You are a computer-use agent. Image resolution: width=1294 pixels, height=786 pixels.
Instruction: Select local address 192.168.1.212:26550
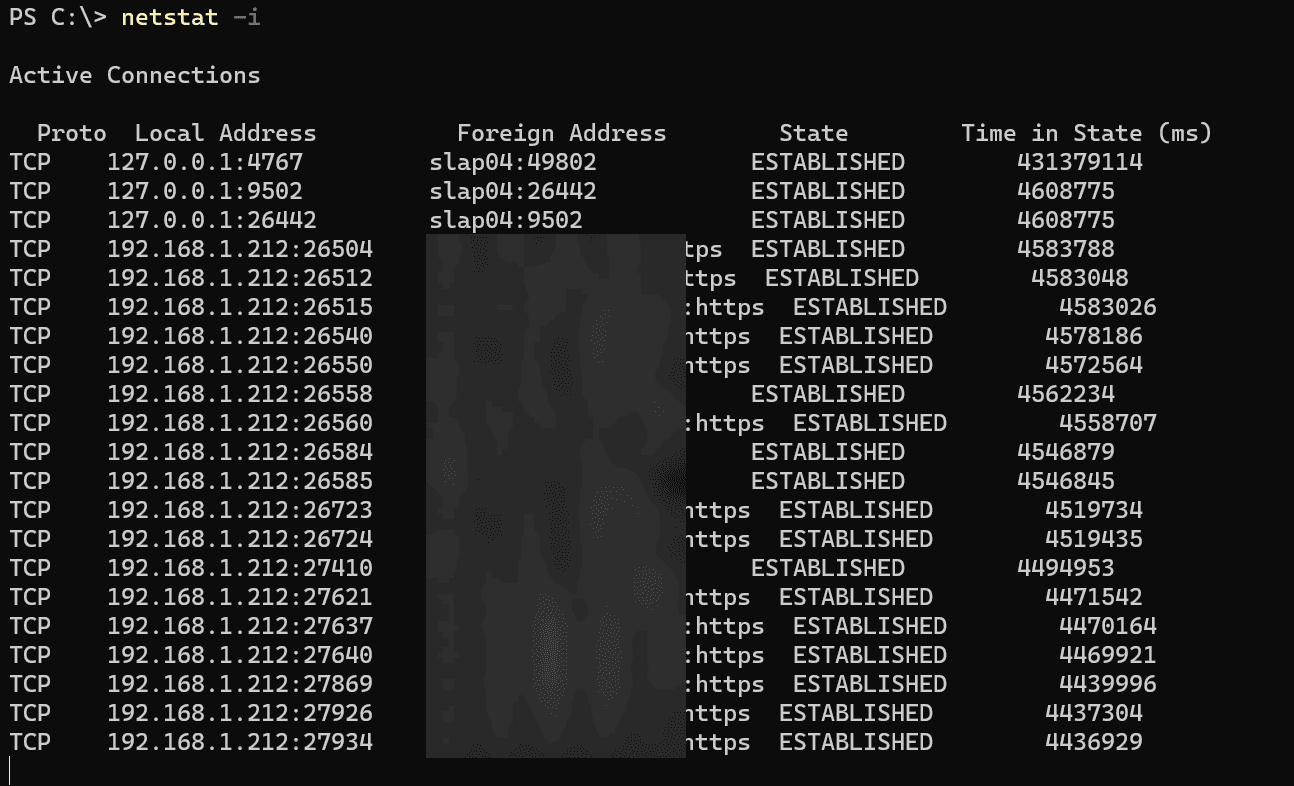pos(240,365)
